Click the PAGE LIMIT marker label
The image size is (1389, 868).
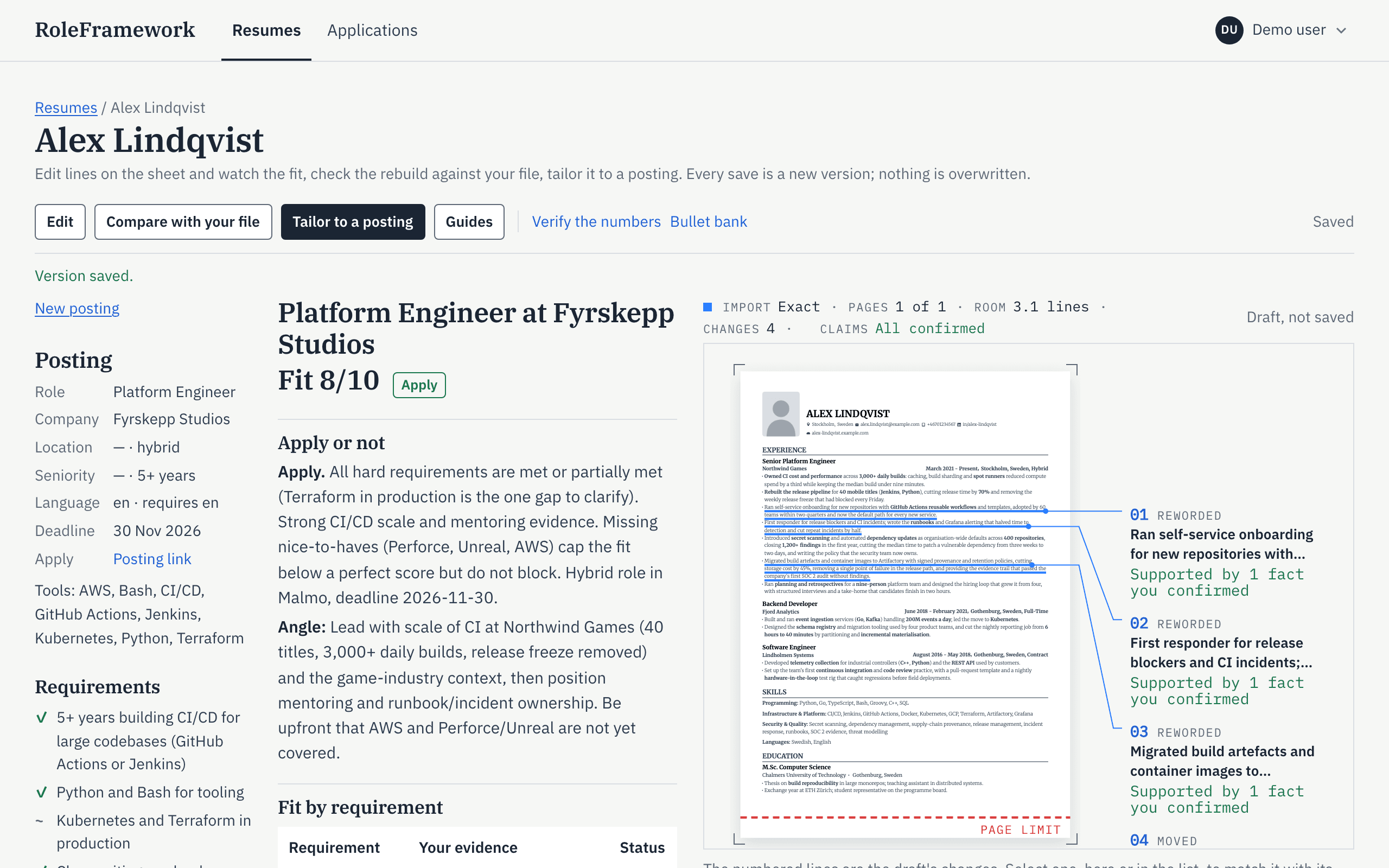1020,829
